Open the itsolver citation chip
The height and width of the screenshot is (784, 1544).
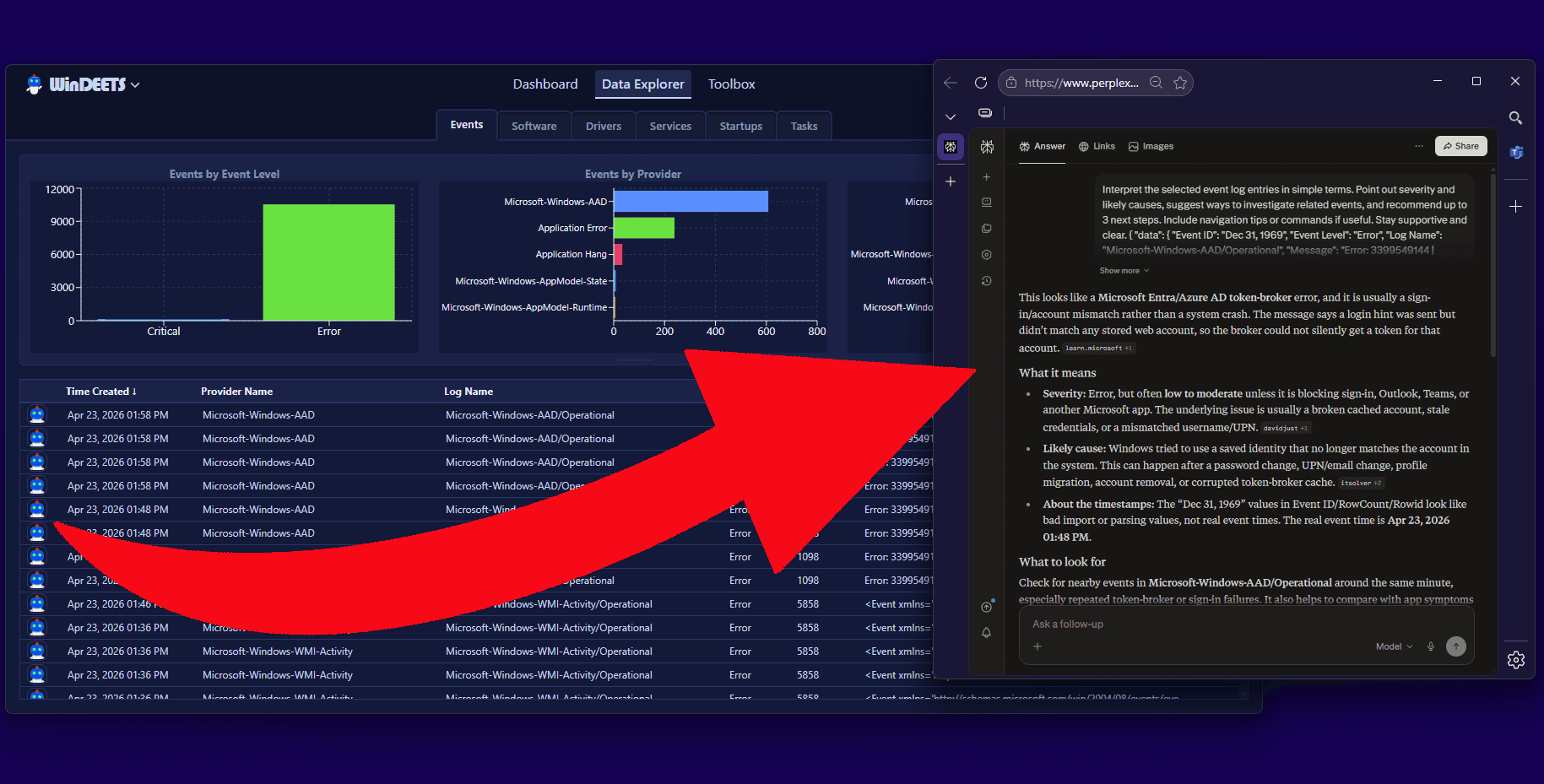(x=1361, y=484)
